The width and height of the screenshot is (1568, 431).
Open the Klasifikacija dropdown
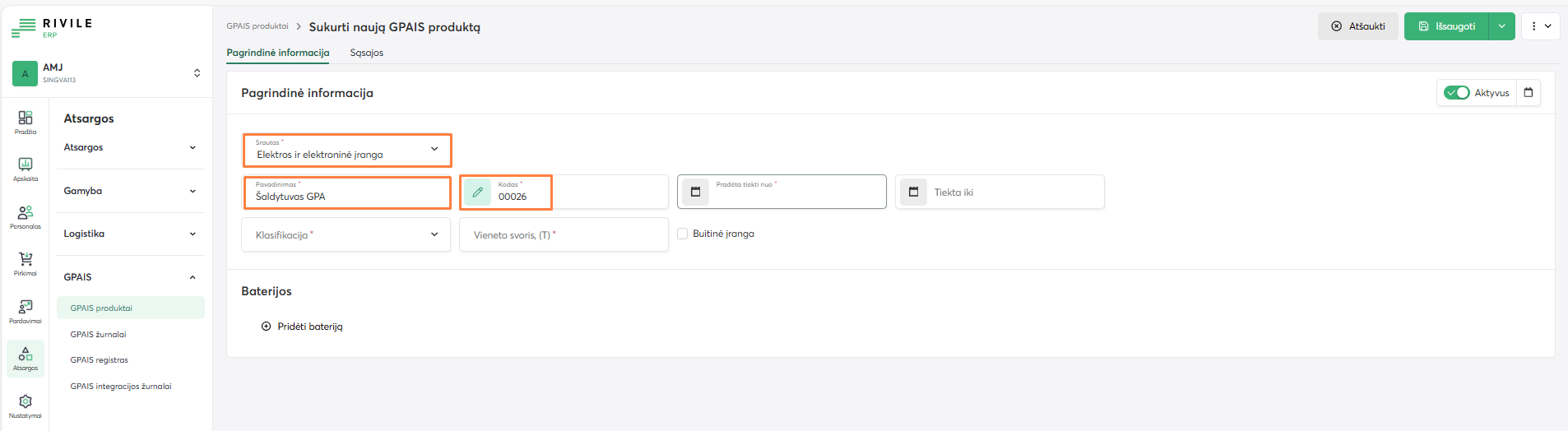(346, 234)
